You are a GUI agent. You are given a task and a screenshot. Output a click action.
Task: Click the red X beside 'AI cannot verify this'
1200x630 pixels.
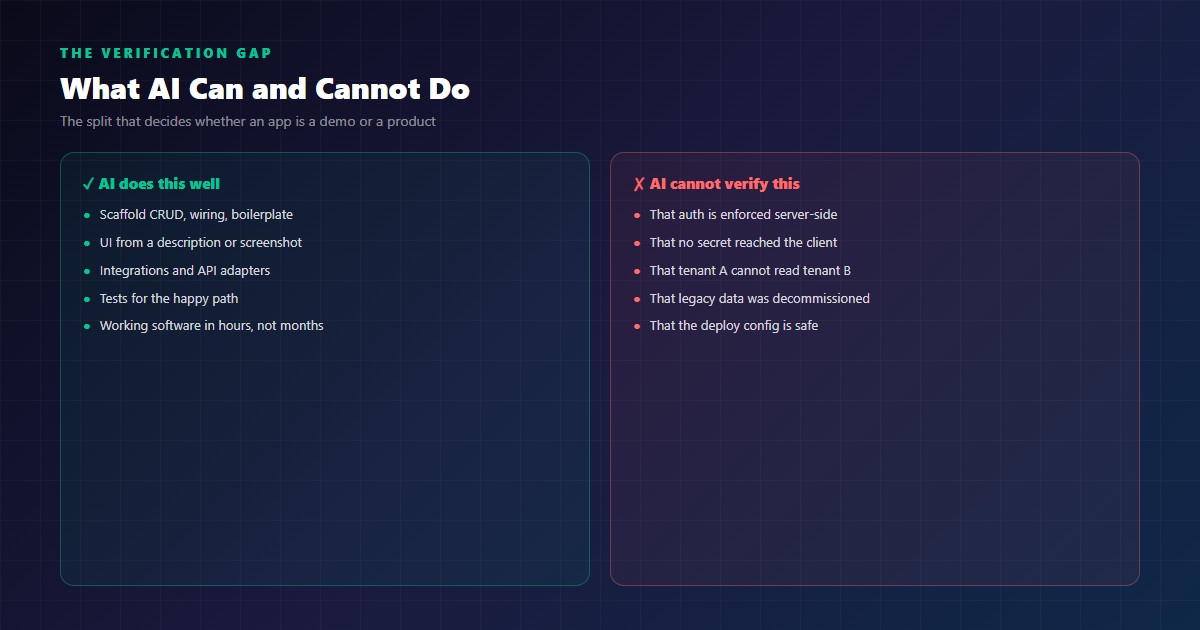639,184
